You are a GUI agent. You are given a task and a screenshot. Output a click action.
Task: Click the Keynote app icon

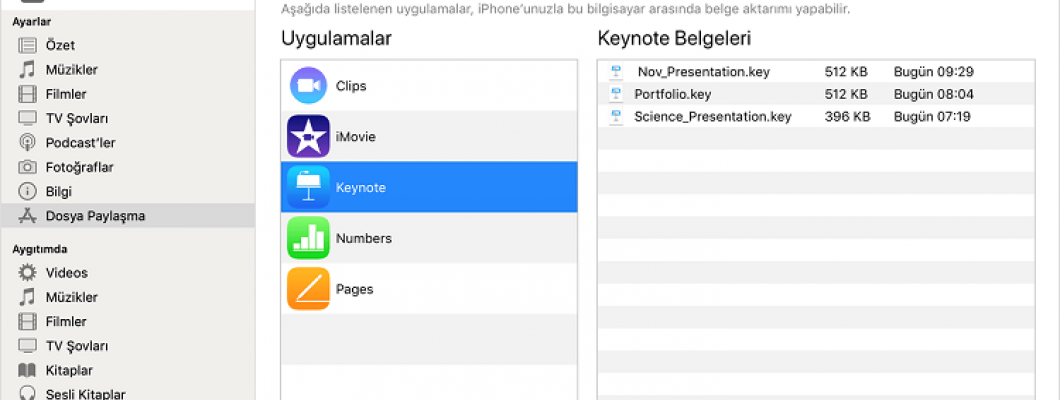308,188
